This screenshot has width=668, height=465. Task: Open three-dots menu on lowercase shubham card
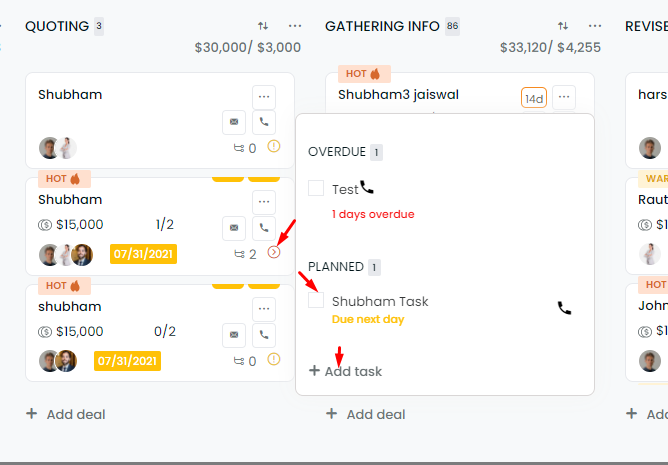pyautogui.click(x=264, y=309)
